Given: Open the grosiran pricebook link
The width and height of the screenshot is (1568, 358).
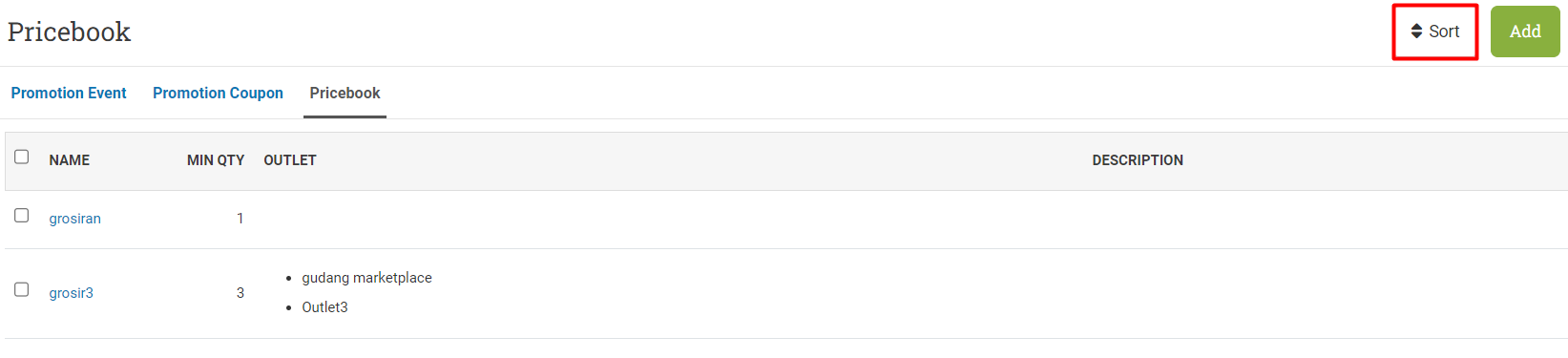Looking at the screenshot, I should pos(75,219).
